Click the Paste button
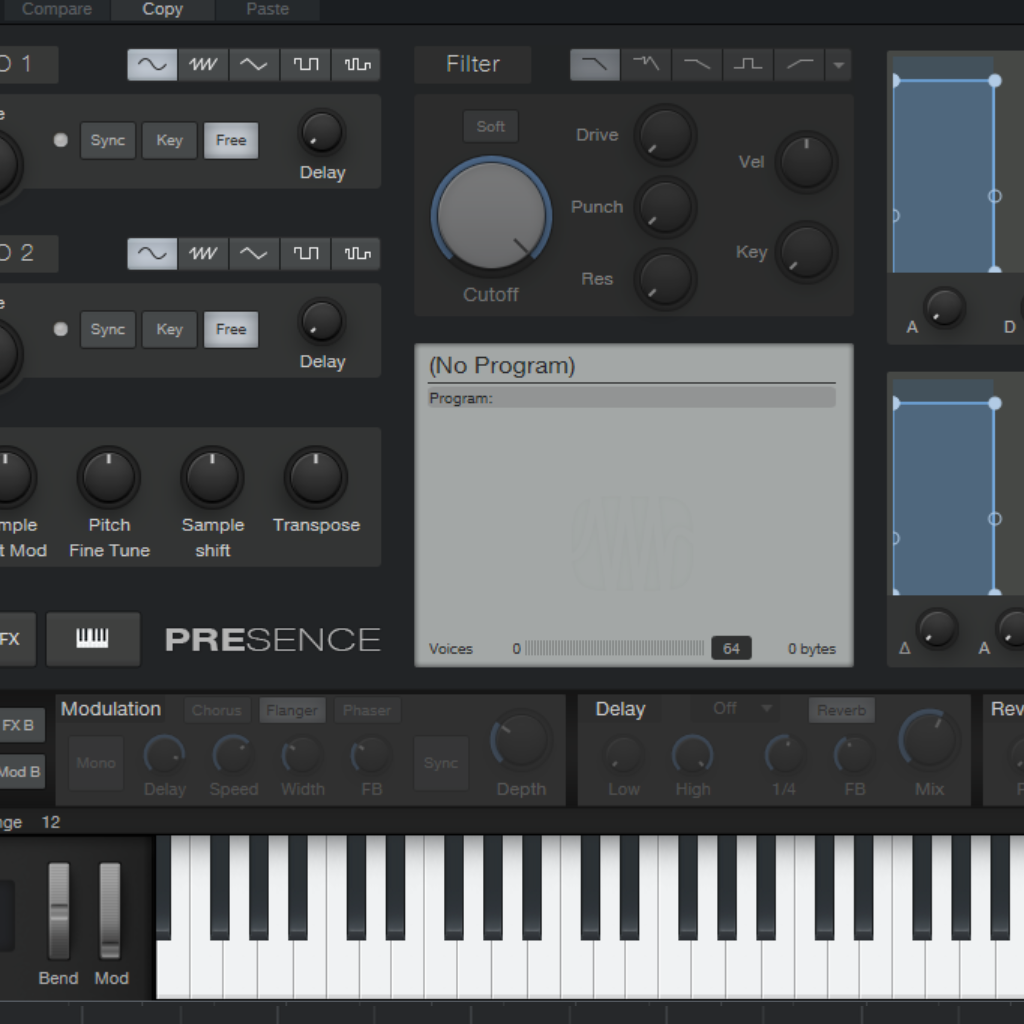Image resolution: width=1024 pixels, height=1024 pixels. coord(268,9)
